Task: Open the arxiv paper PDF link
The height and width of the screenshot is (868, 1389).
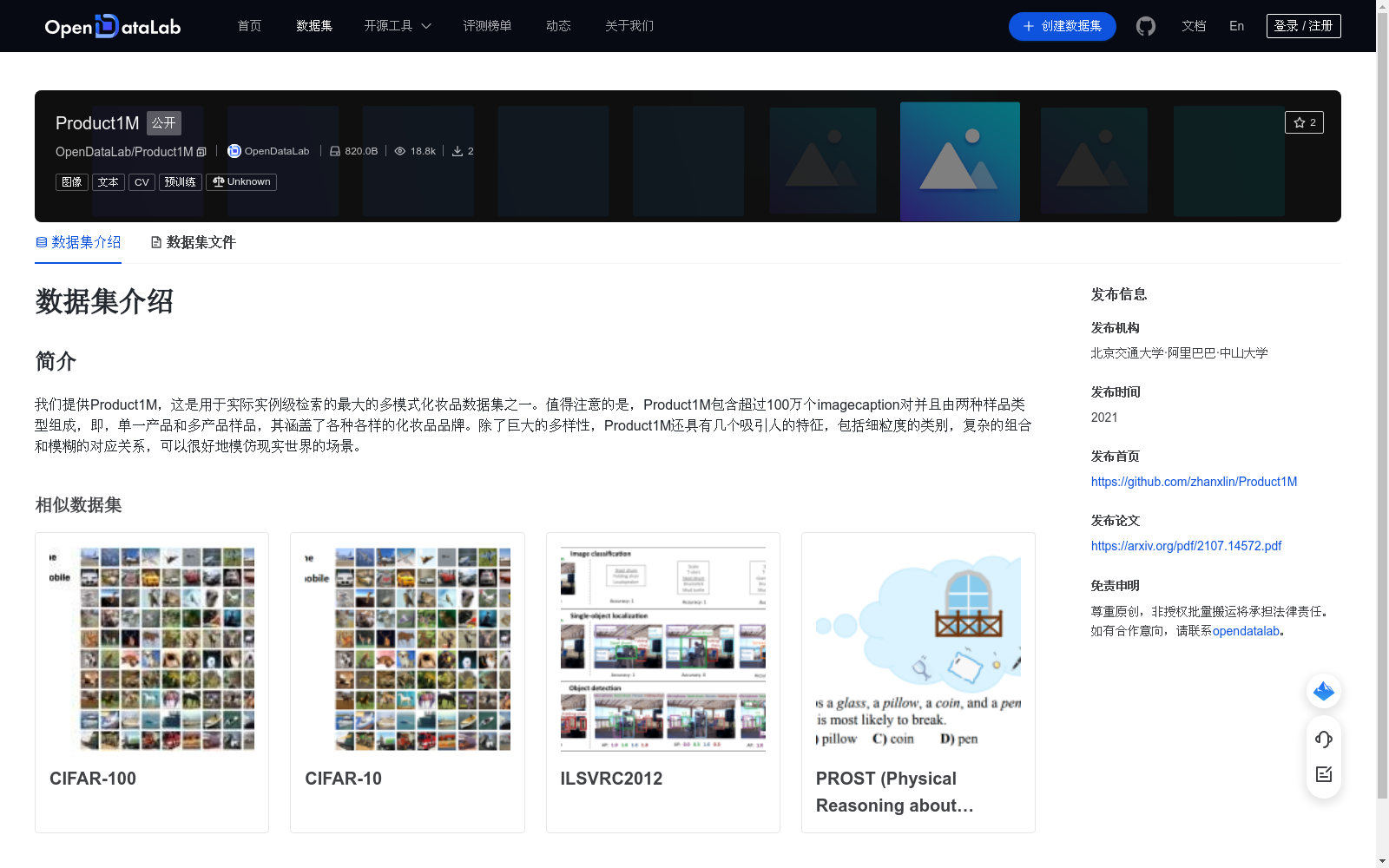Action: point(1186,546)
